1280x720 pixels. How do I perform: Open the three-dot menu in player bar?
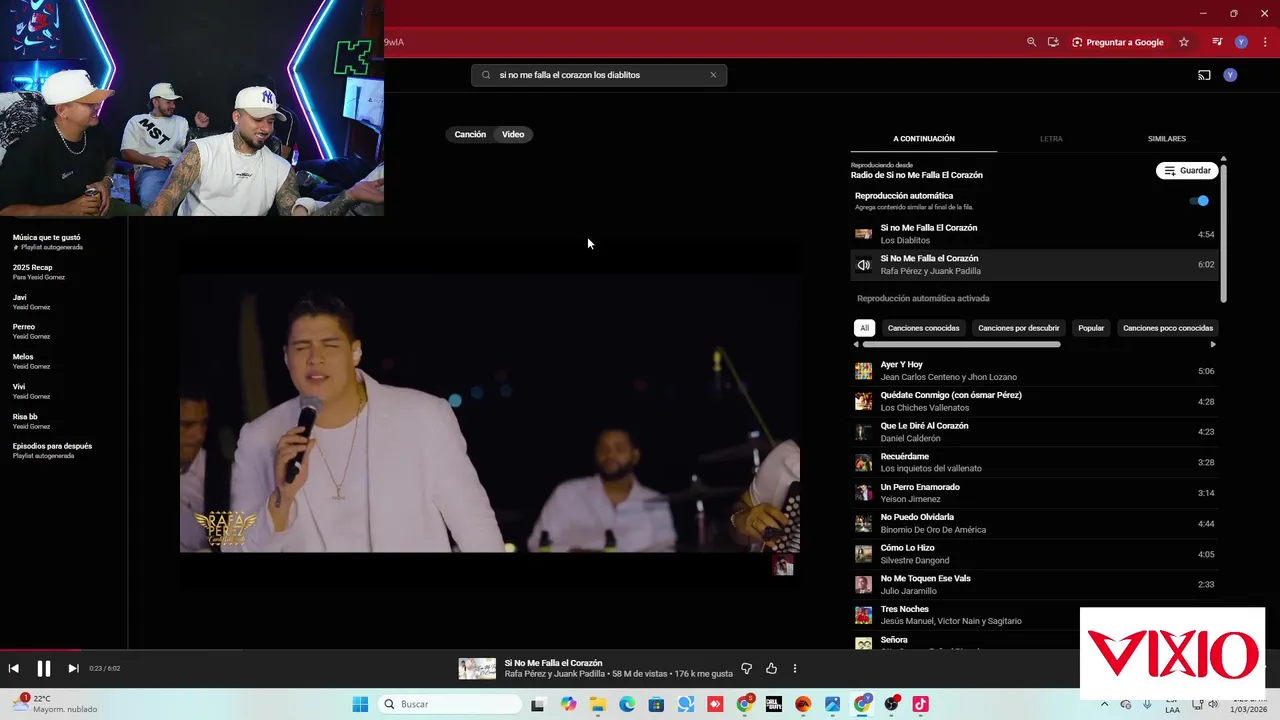click(795, 669)
